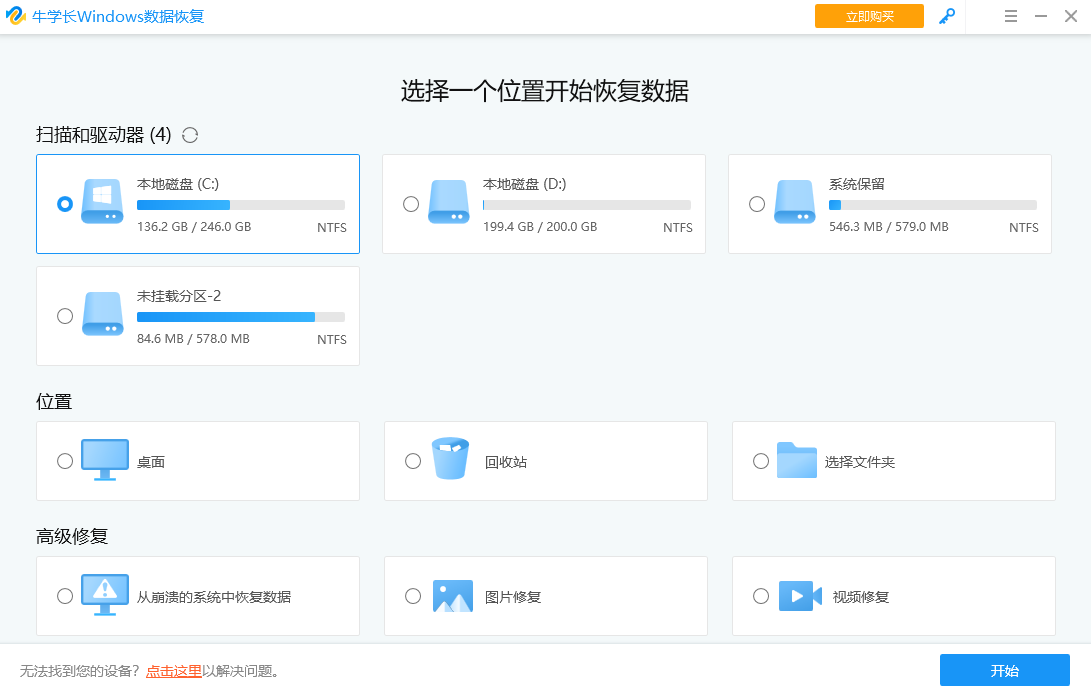Choose 未挂载分区-2 via its radio button
1091x693 pixels.
65,316
